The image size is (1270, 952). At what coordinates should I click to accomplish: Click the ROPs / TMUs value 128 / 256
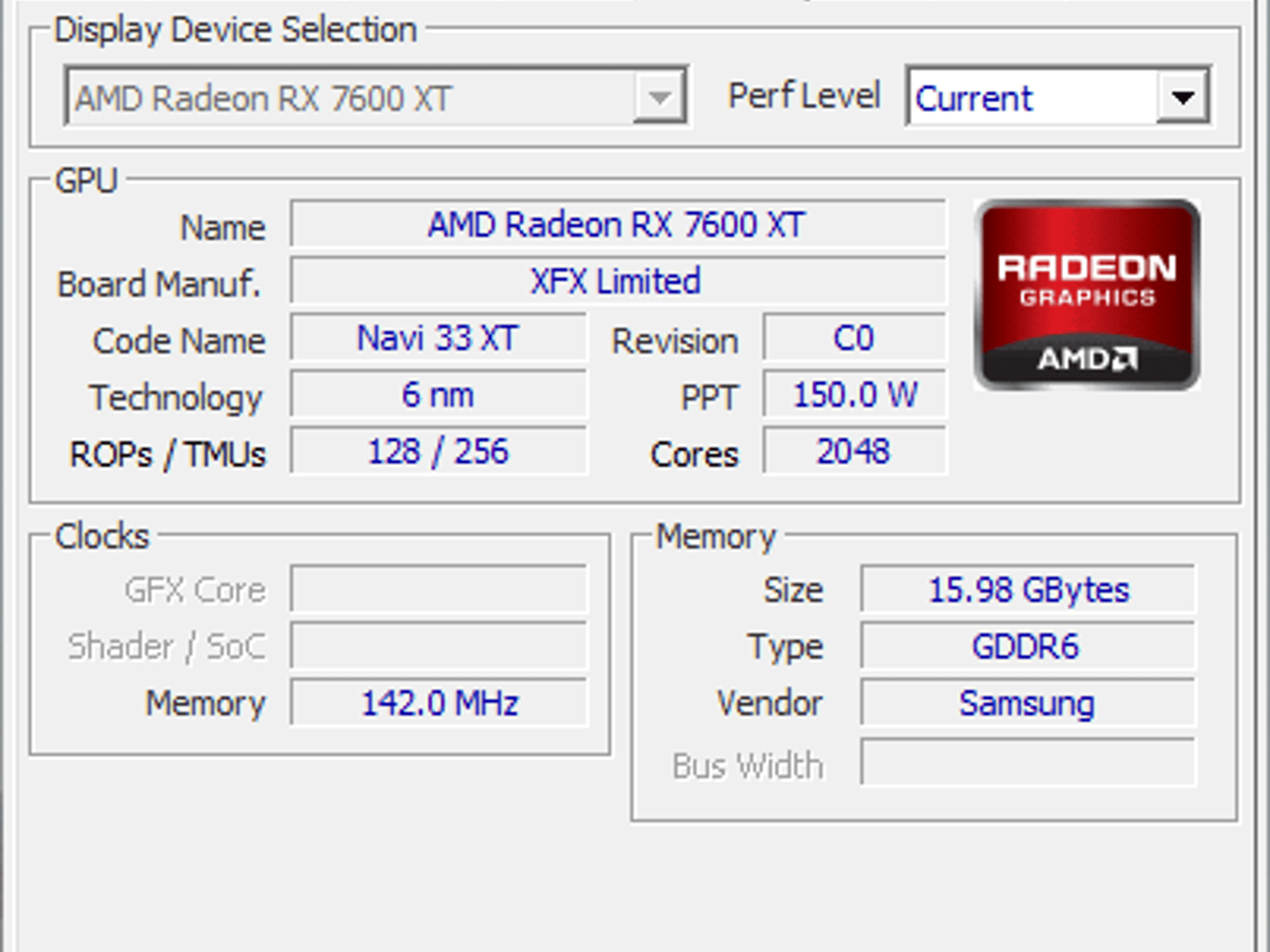pyautogui.click(x=438, y=451)
